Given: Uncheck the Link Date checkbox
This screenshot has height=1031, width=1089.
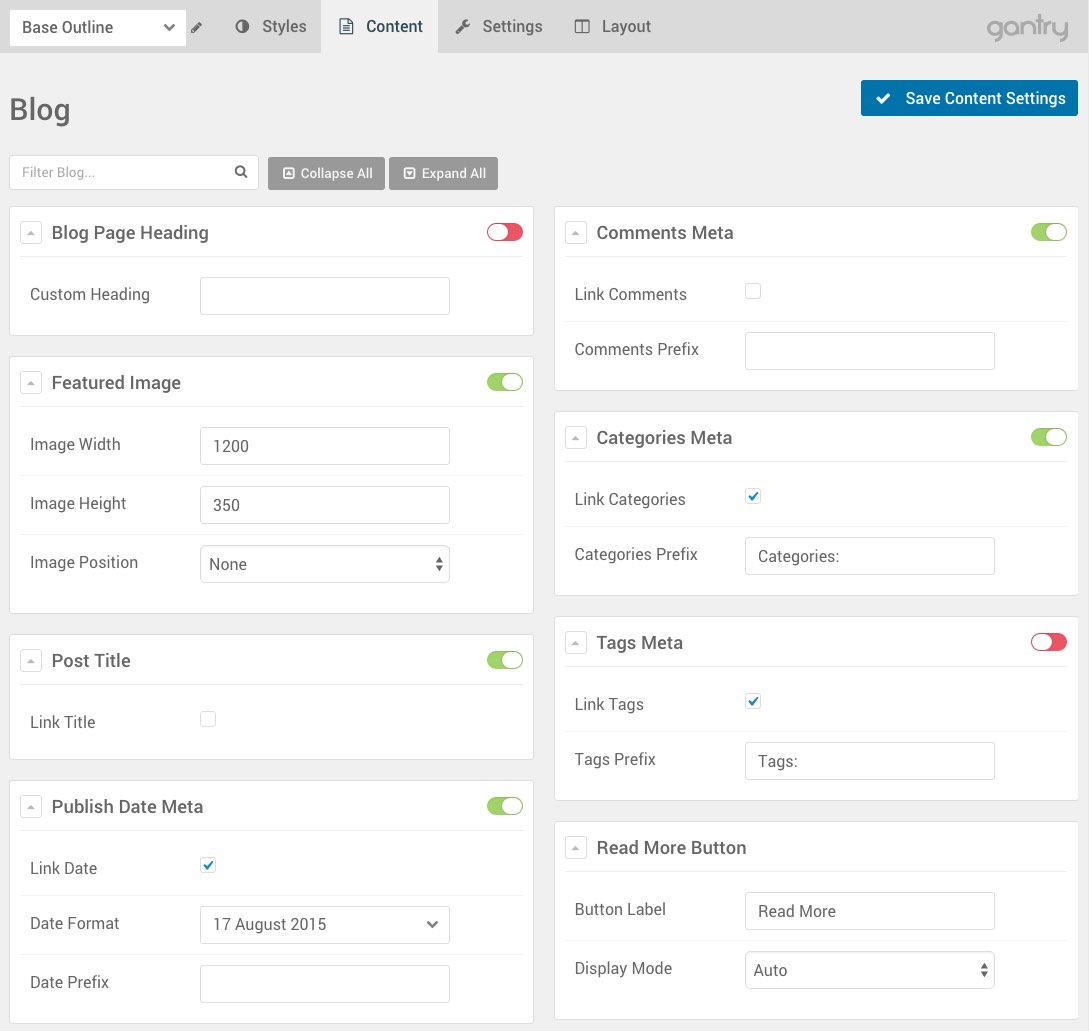Looking at the screenshot, I should (x=208, y=865).
